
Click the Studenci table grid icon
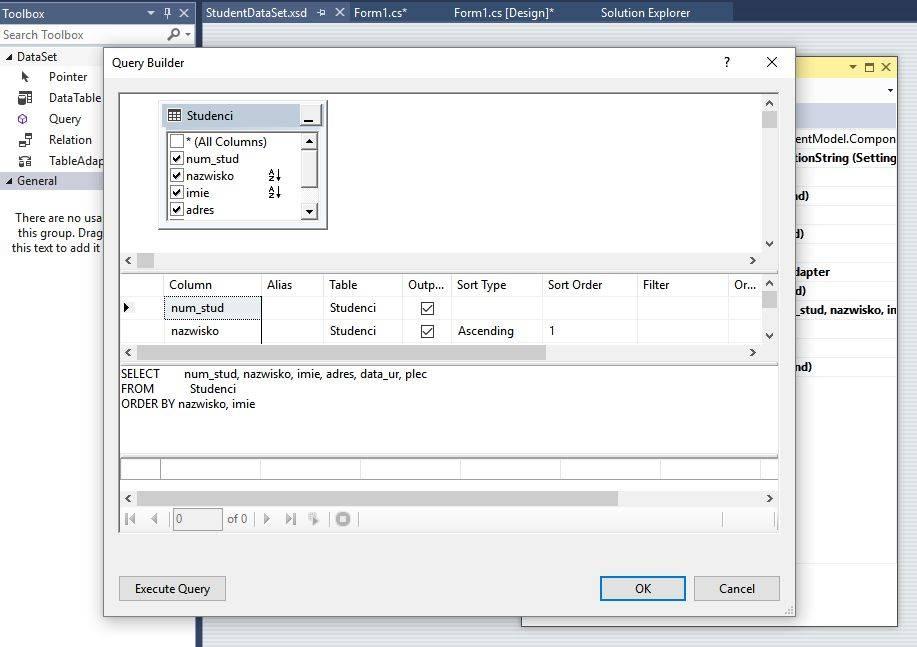point(174,115)
